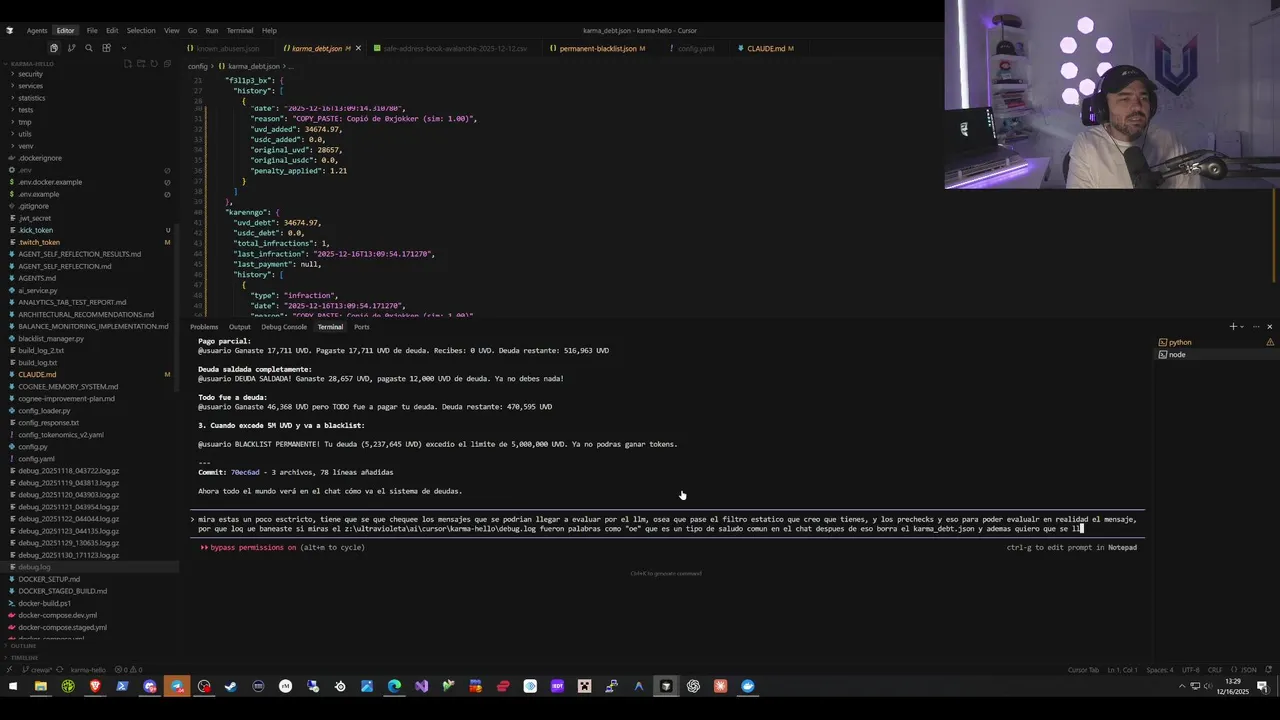
Task: Refresh the explorer file tree
Action: [x=153, y=63]
